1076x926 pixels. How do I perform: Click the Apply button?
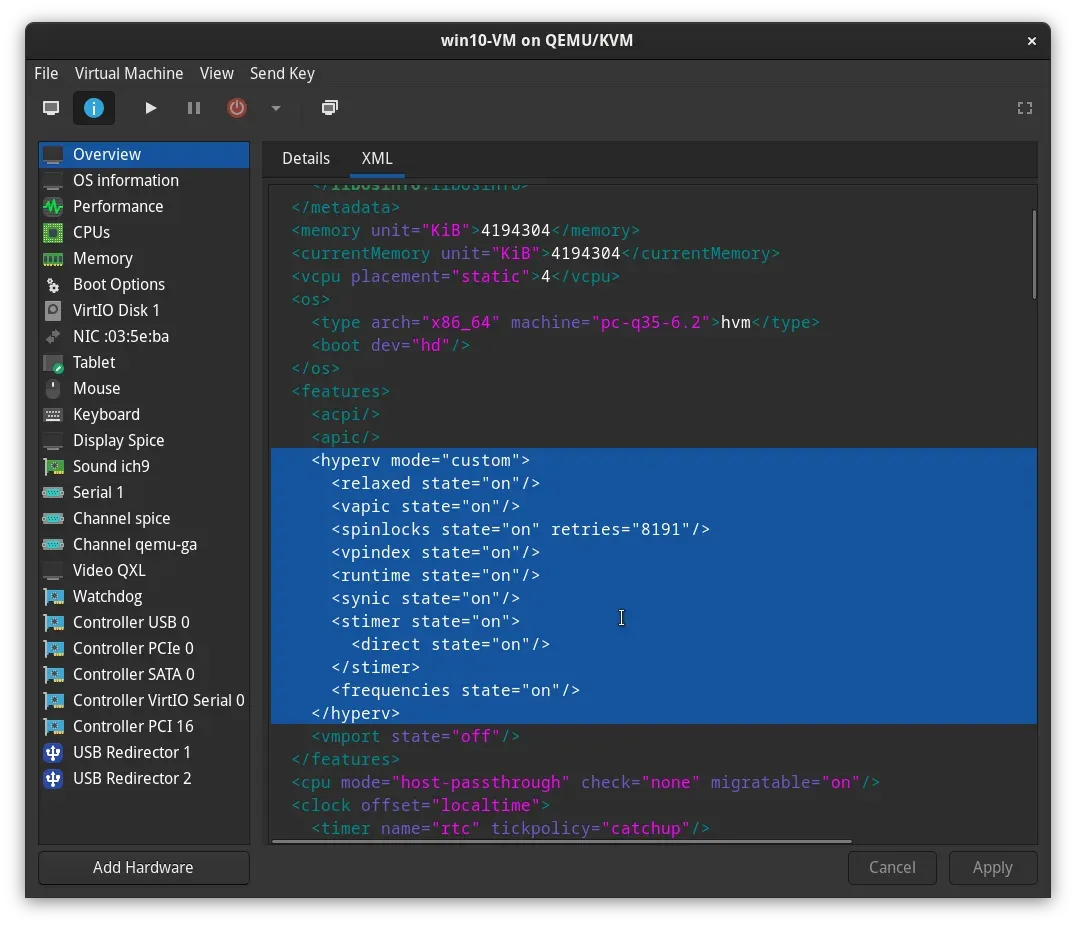[x=992, y=868]
